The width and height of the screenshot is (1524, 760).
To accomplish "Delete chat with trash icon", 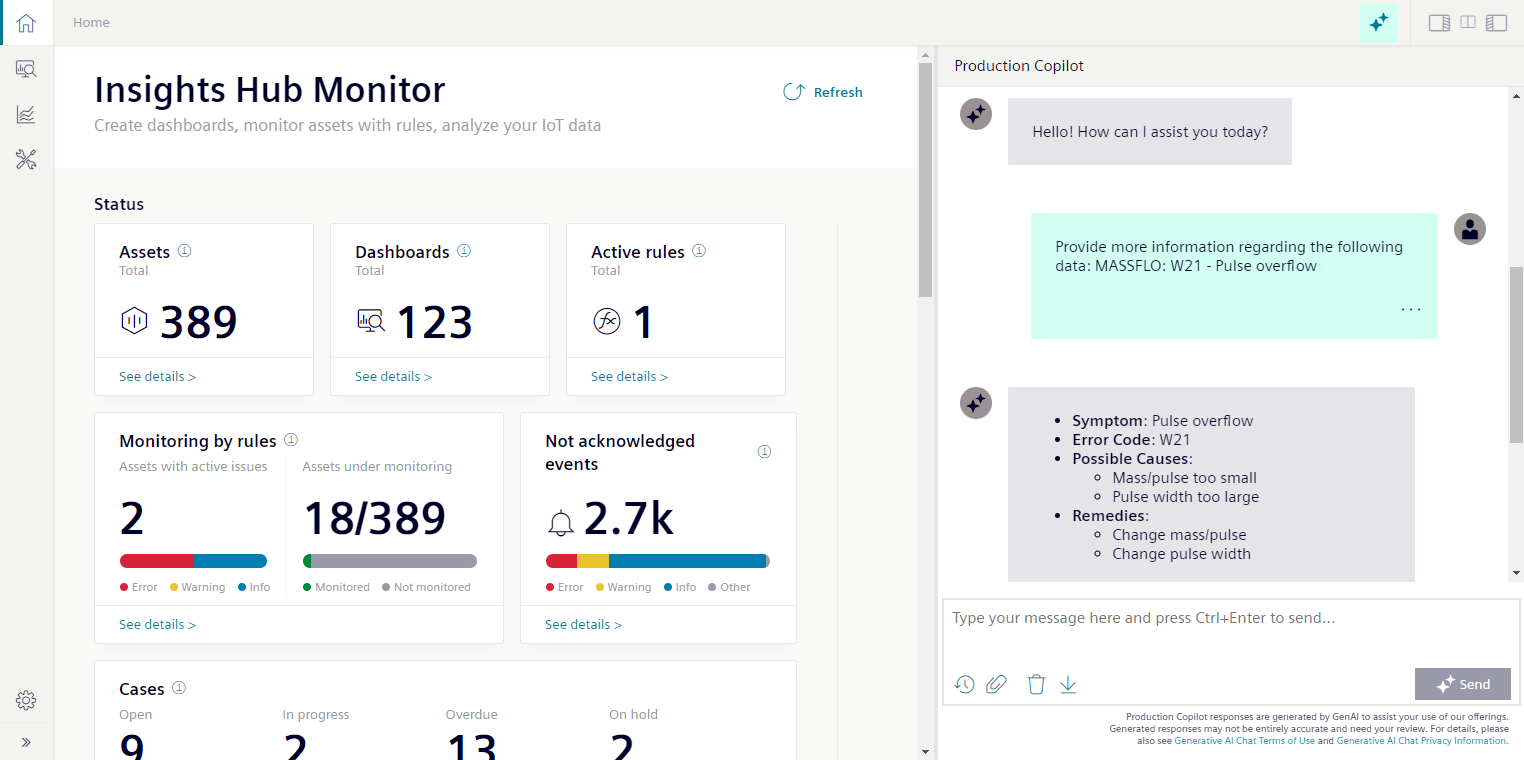I will pyautogui.click(x=1036, y=684).
